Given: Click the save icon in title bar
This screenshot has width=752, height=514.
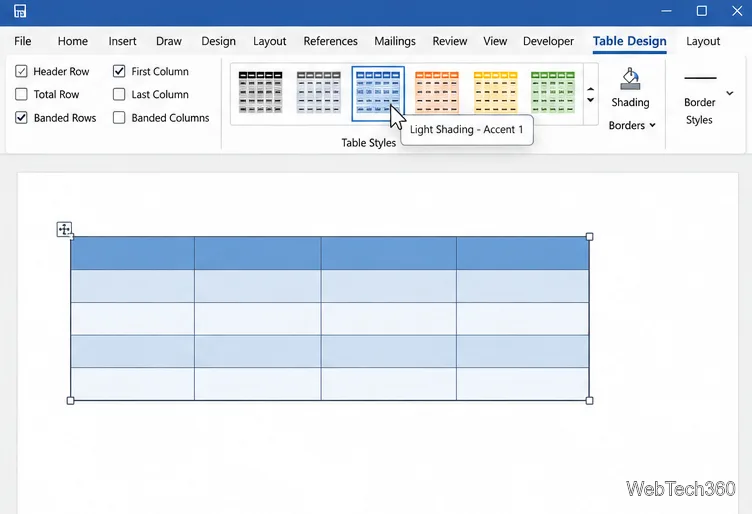Looking at the screenshot, I should 20,11.
